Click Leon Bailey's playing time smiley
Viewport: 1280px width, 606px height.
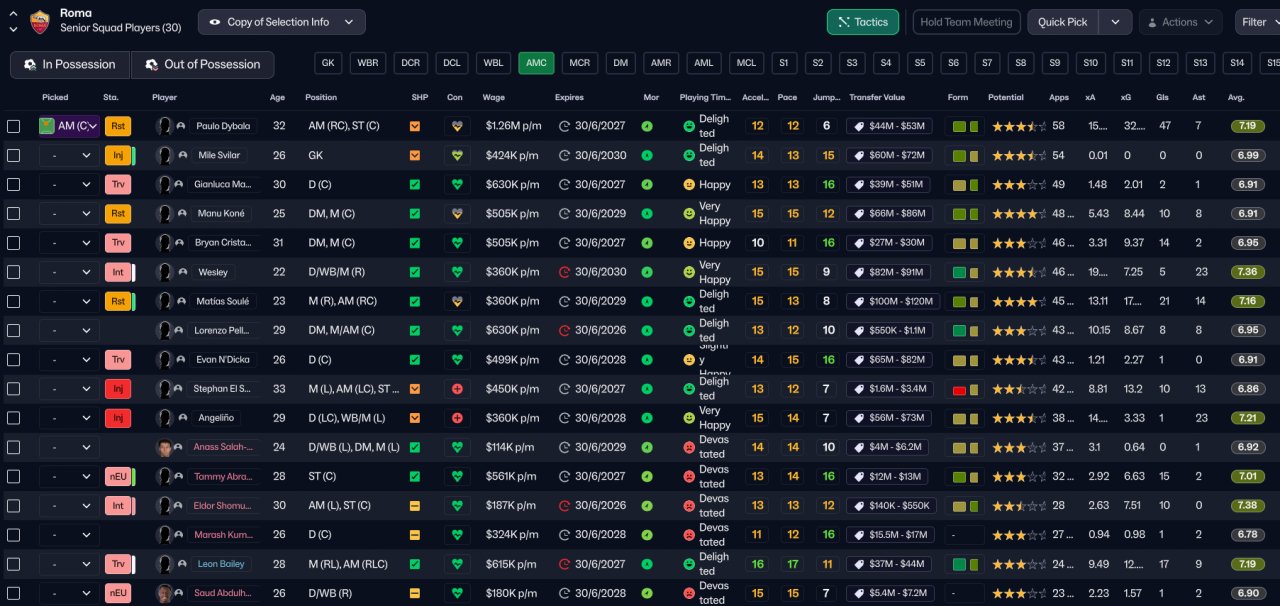coord(689,564)
